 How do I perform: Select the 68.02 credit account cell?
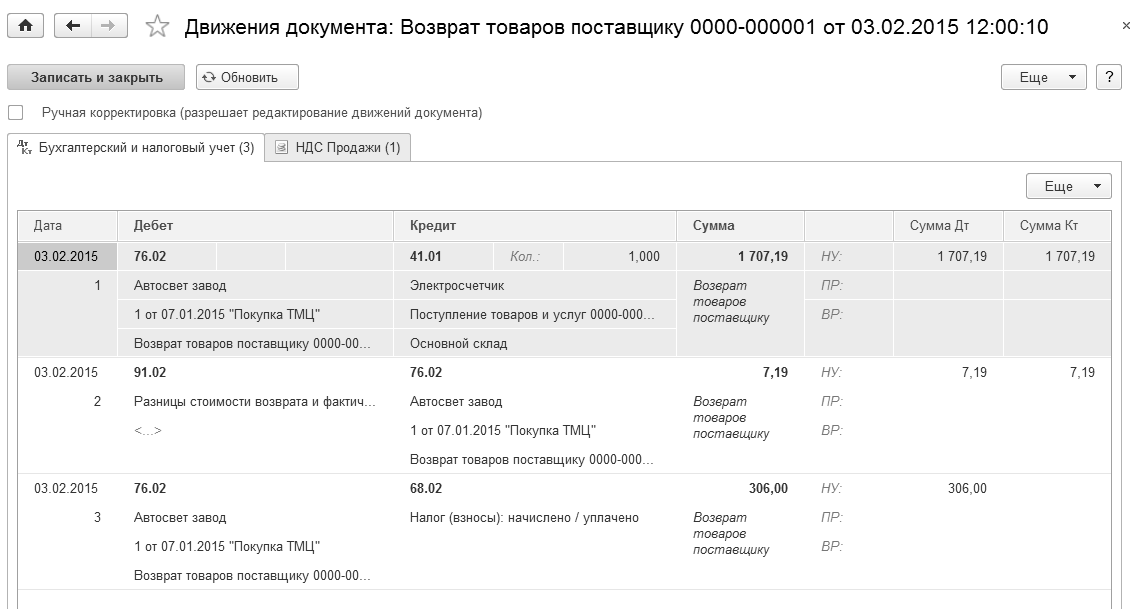coord(426,489)
